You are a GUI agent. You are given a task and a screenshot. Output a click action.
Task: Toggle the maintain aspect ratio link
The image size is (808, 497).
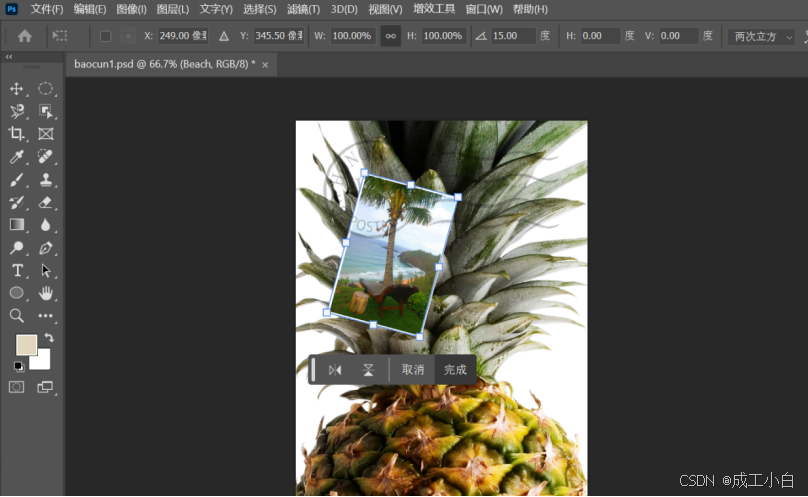click(x=391, y=36)
